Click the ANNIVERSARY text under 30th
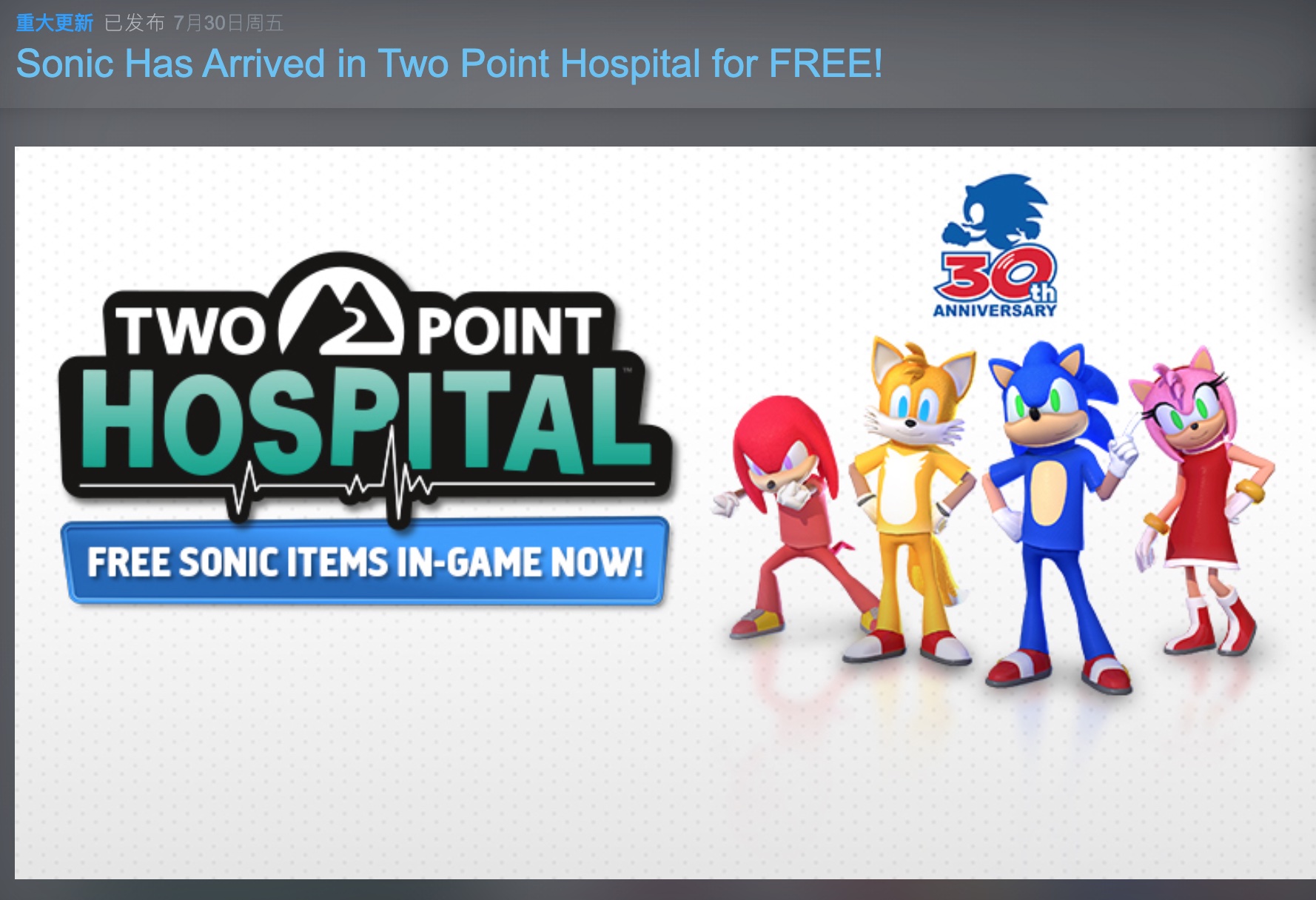 (995, 311)
